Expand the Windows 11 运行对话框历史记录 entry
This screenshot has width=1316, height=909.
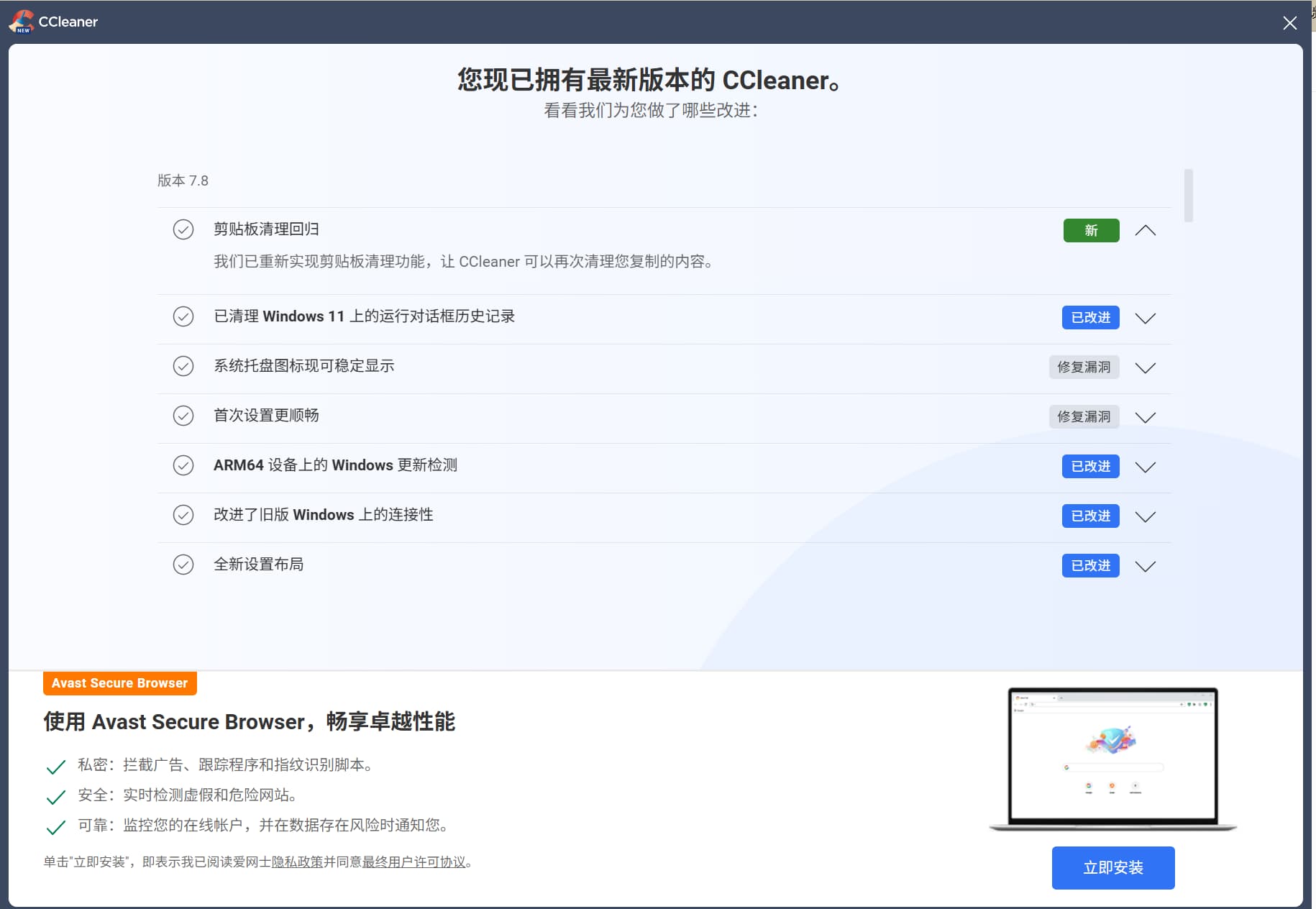tap(1146, 318)
